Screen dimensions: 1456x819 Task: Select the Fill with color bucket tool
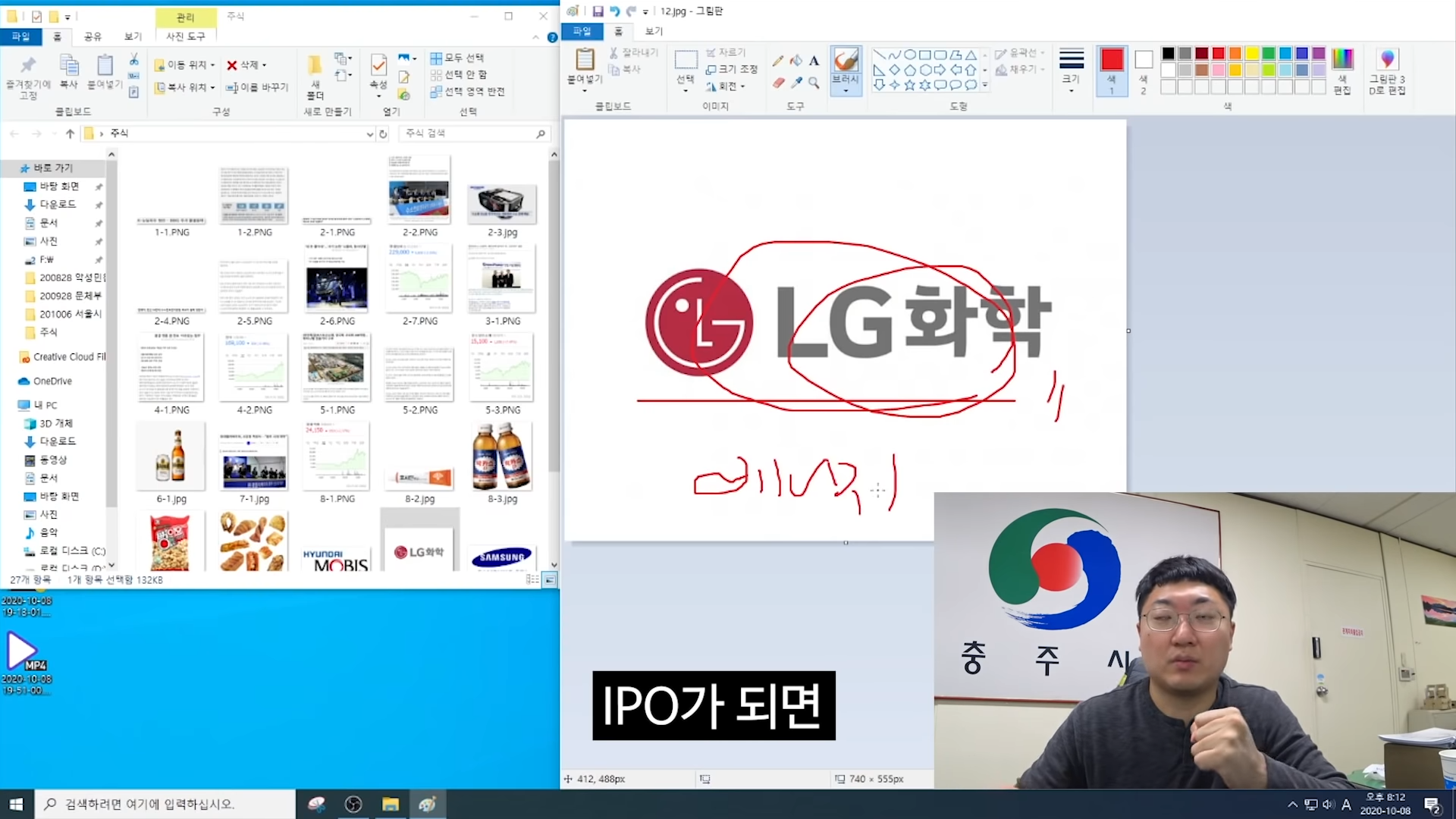[x=795, y=61]
